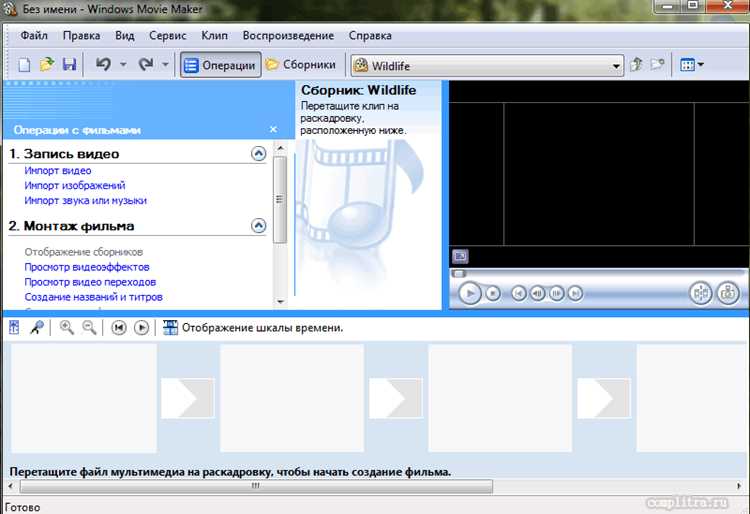Click the tasks pane scrollbar thumb

(280, 199)
